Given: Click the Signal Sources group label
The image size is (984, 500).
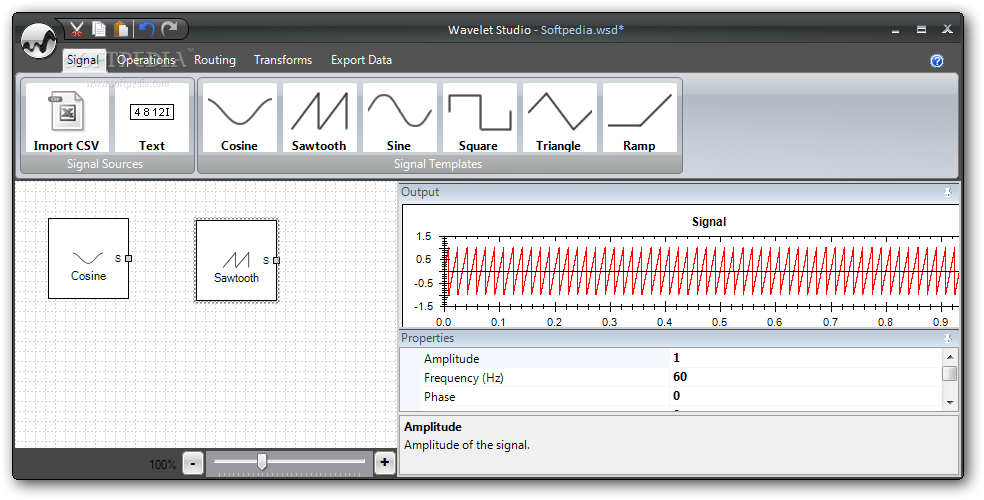Looking at the screenshot, I should 105,164.
